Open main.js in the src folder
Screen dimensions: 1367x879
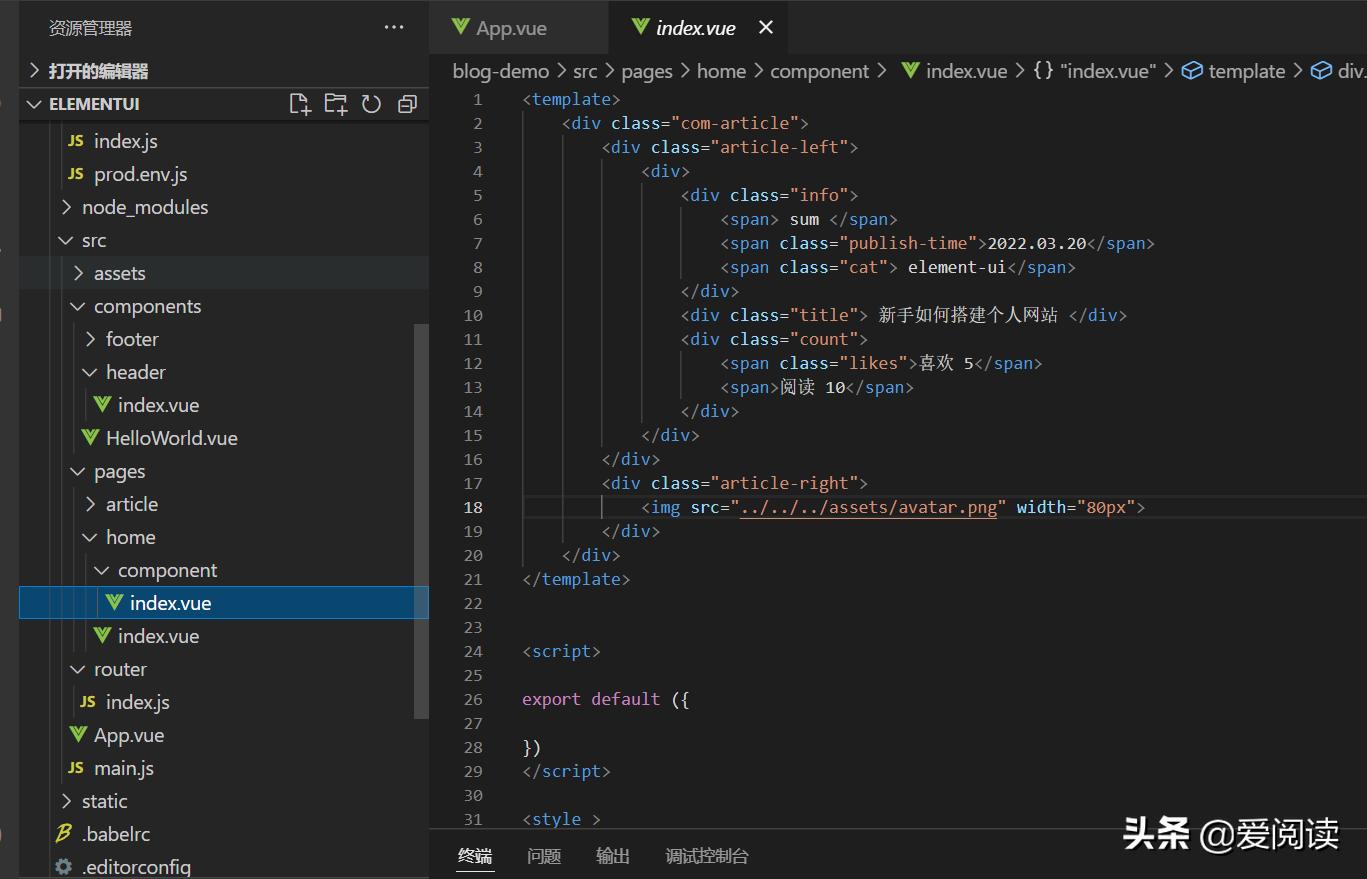[x=123, y=768]
